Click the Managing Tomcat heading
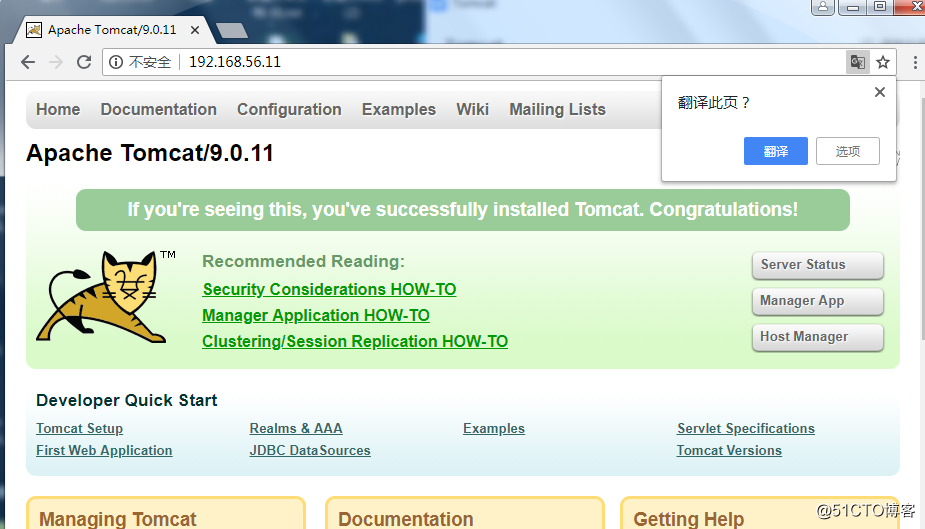 pos(117,519)
